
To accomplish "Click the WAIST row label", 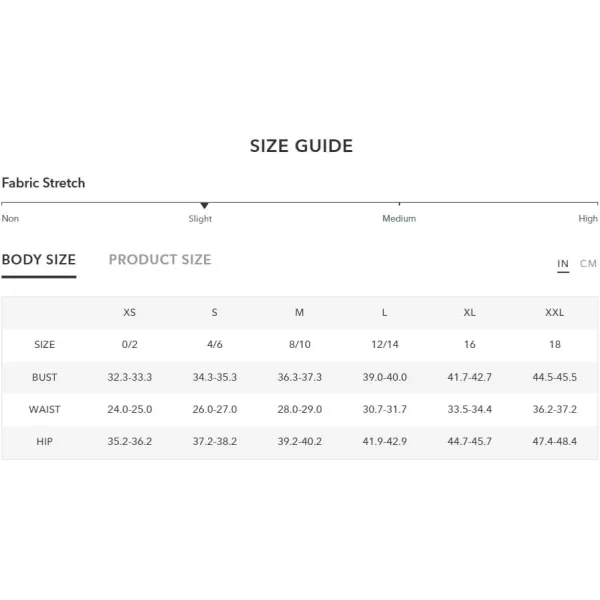I will pos(44,409).
